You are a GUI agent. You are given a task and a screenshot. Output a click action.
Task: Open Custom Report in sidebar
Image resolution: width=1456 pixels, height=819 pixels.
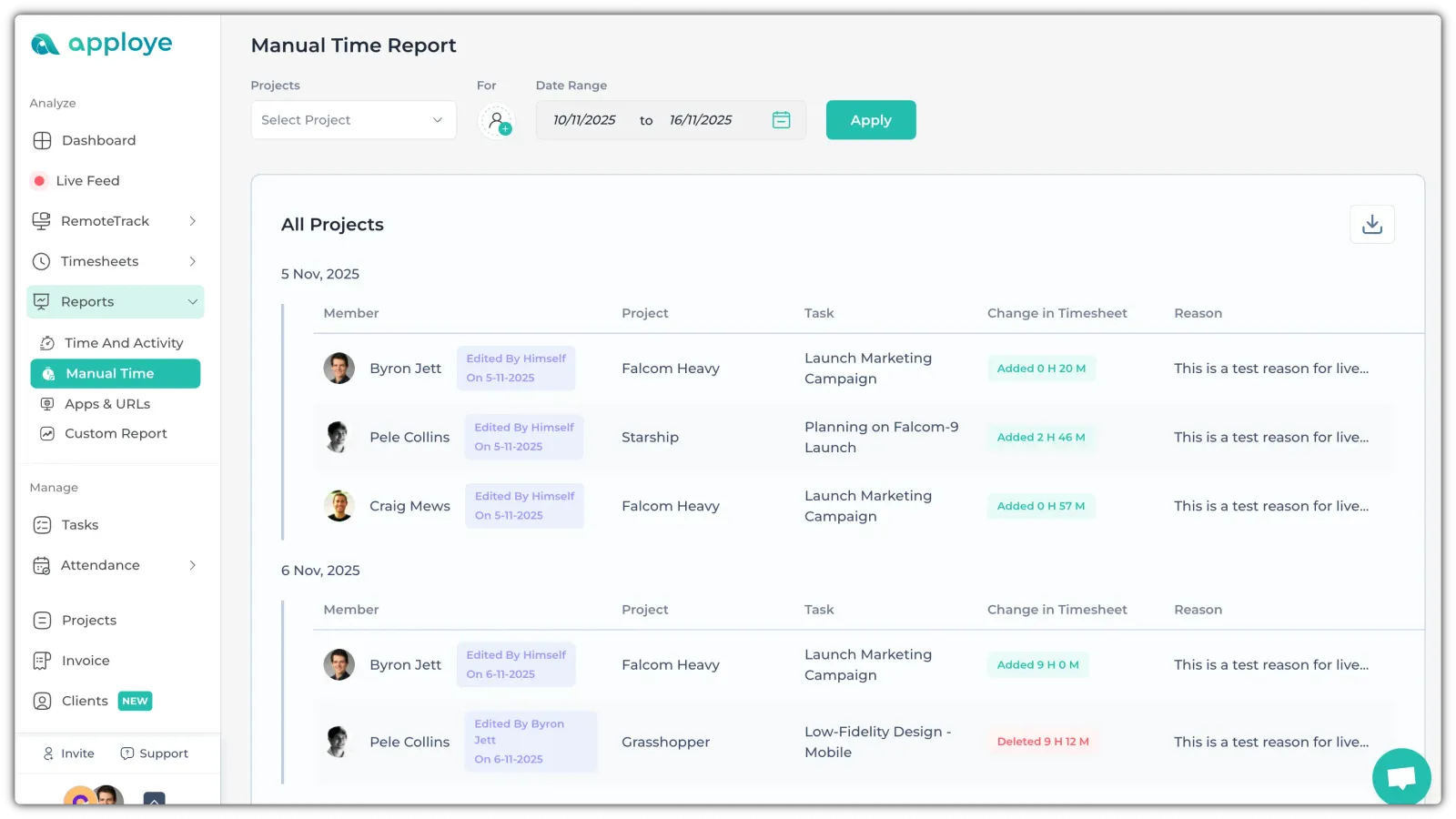click(116, 434)
